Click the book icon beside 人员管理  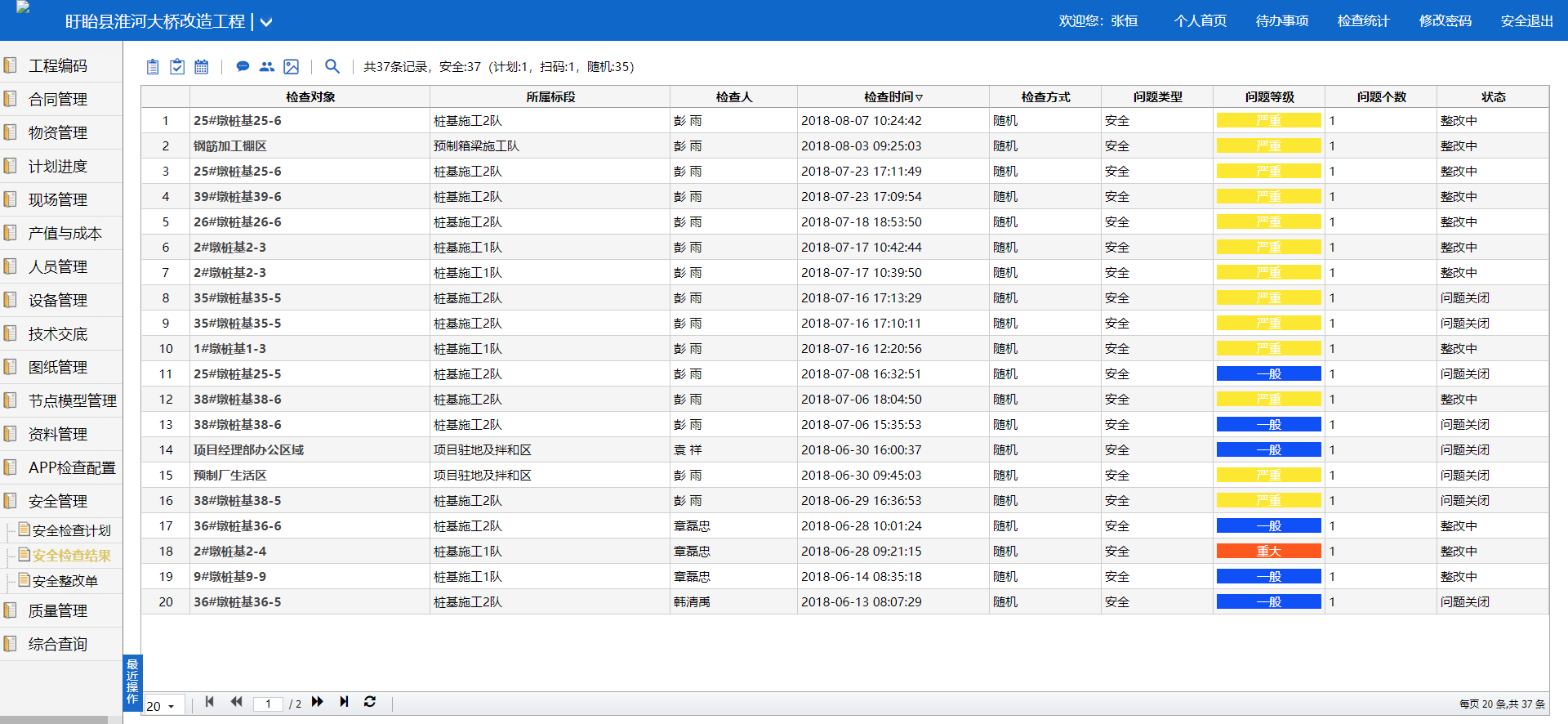11,266
